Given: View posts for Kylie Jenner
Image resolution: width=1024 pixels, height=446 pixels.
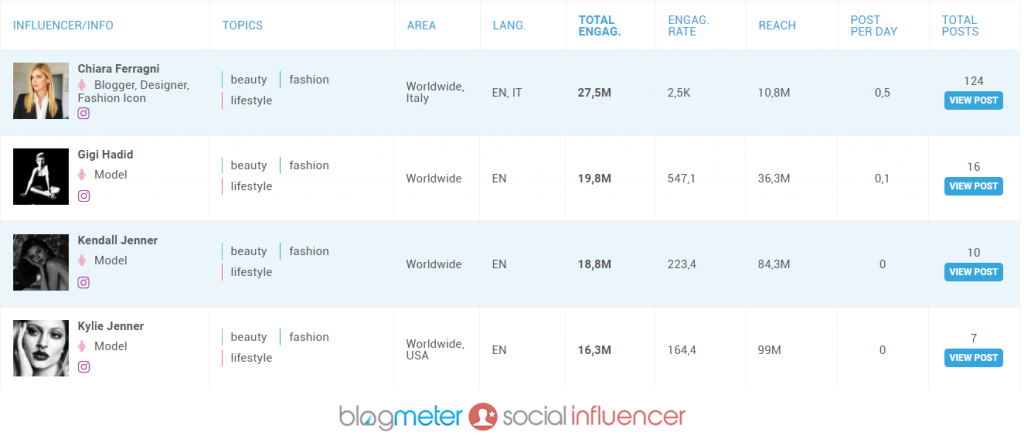Looking at the screenshot, I should click(x=973, y=358).
